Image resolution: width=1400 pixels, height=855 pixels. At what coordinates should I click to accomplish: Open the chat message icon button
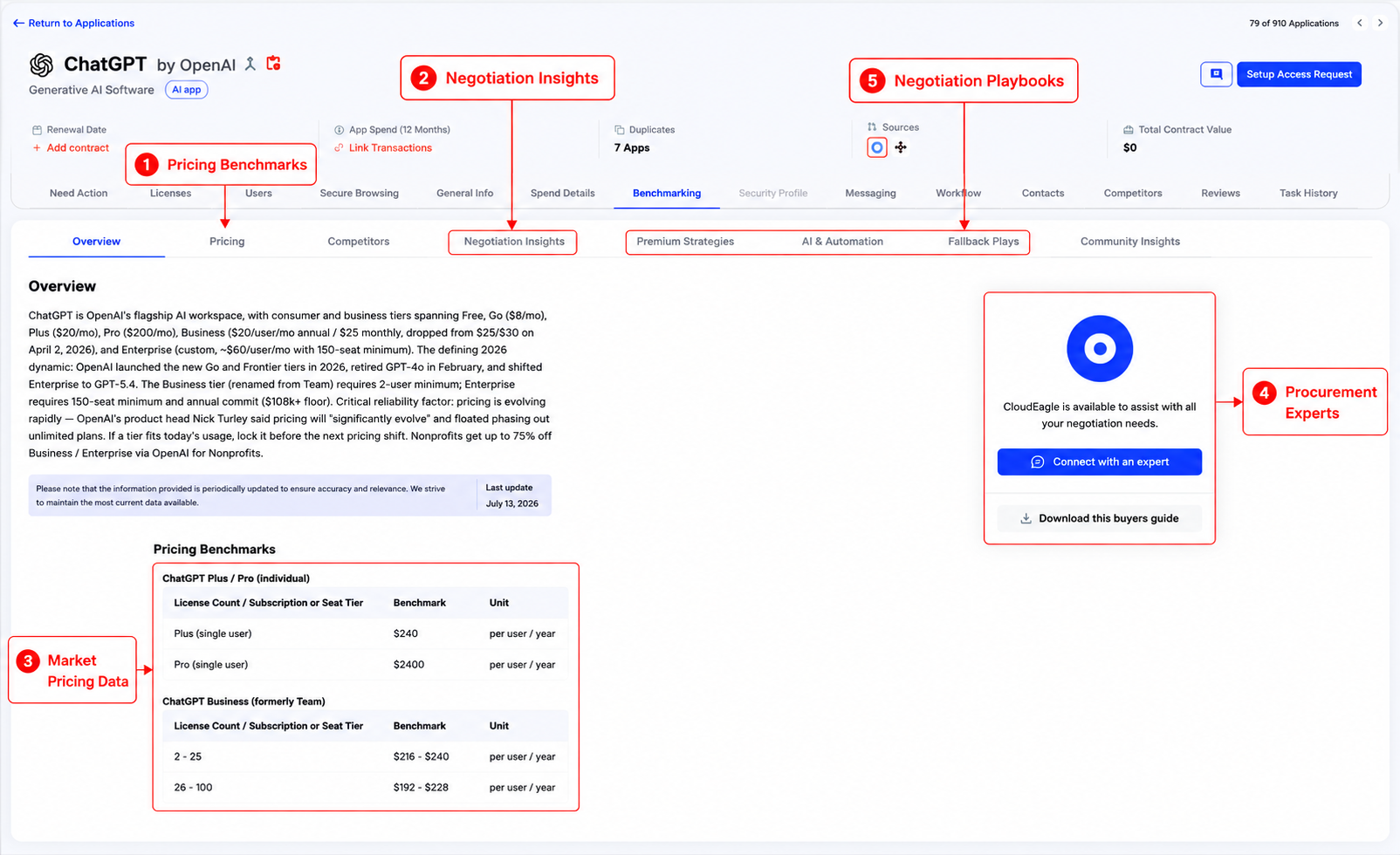pos(1216,74)
